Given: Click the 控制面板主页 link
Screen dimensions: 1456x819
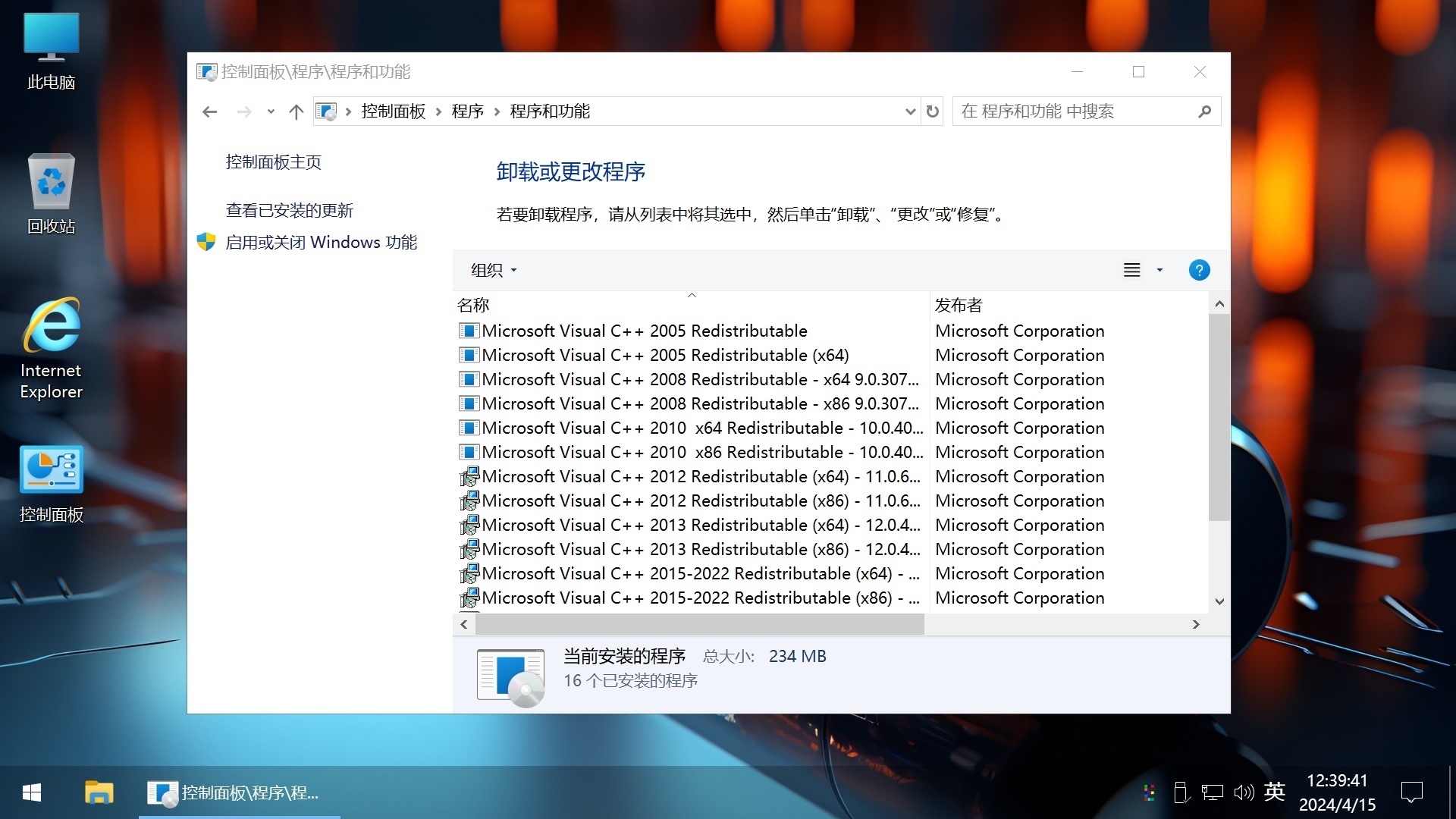Looking at the screenshot, I should coord(272,162).
